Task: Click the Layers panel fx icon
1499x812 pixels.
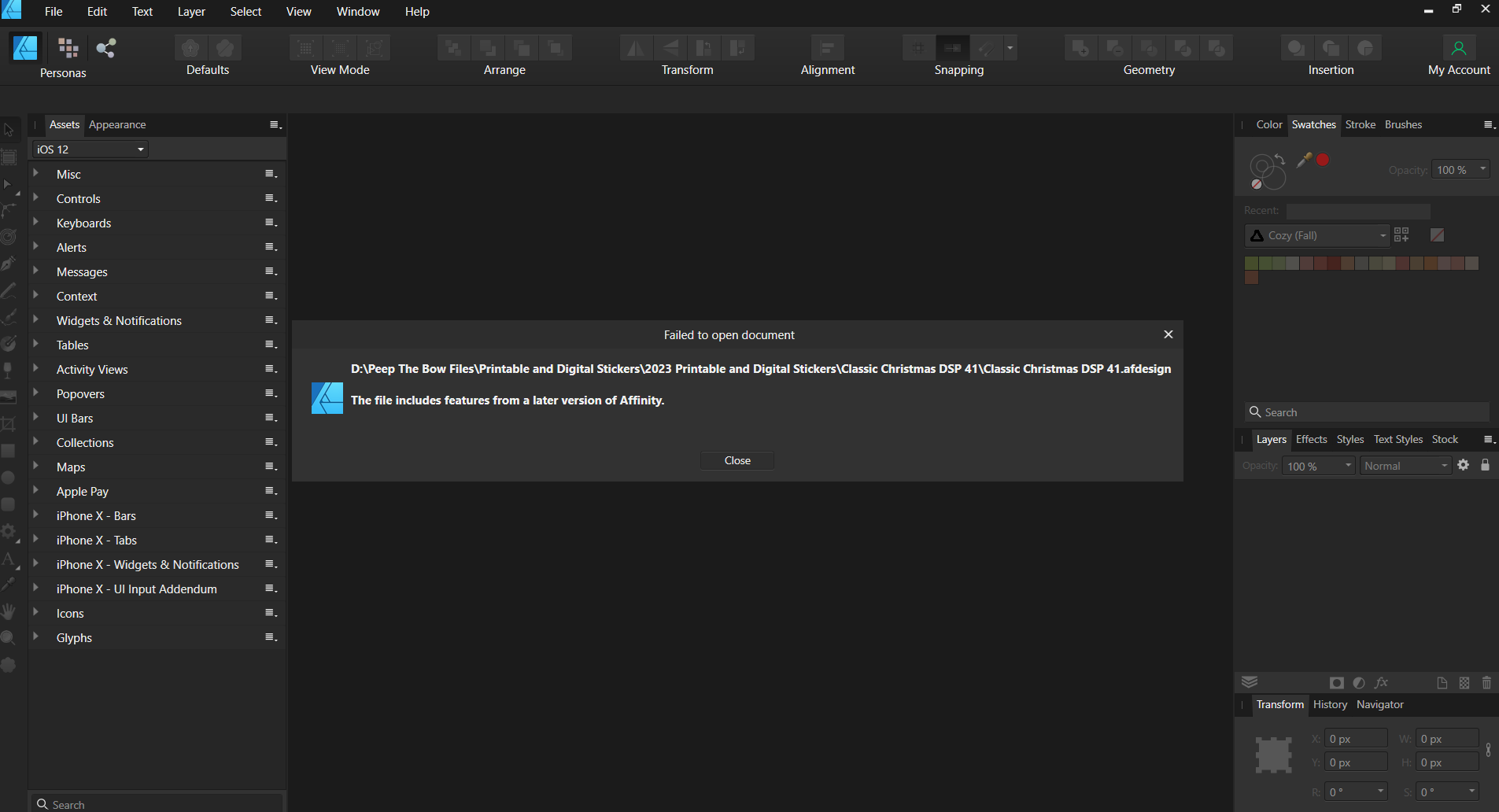Action: pos(1382,683)
